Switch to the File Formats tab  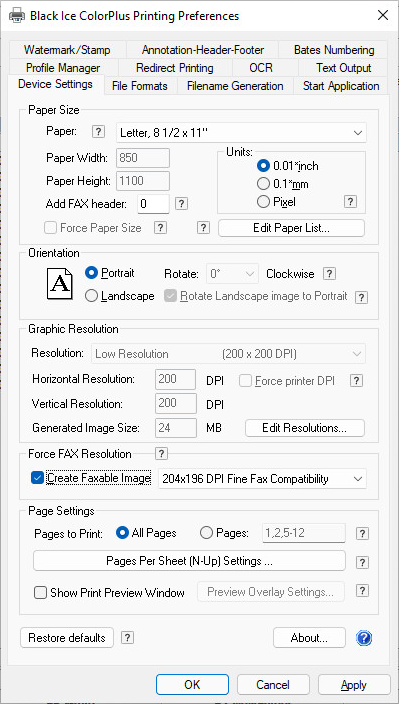pos(140,86)
